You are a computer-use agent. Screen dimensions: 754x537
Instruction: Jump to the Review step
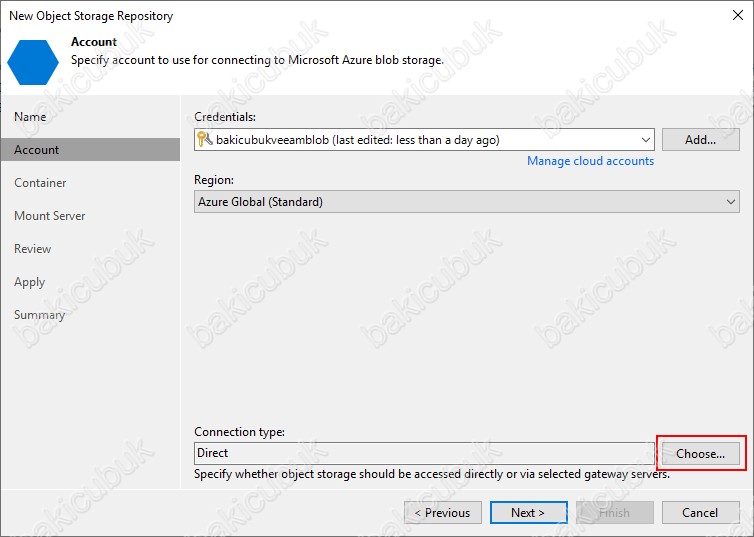point(32,249)
